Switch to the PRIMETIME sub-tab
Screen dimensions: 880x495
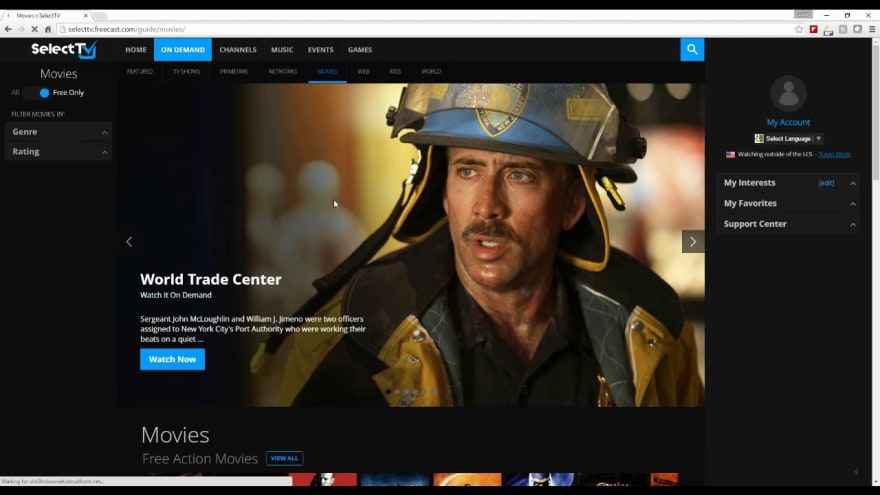tap(234, 72)
